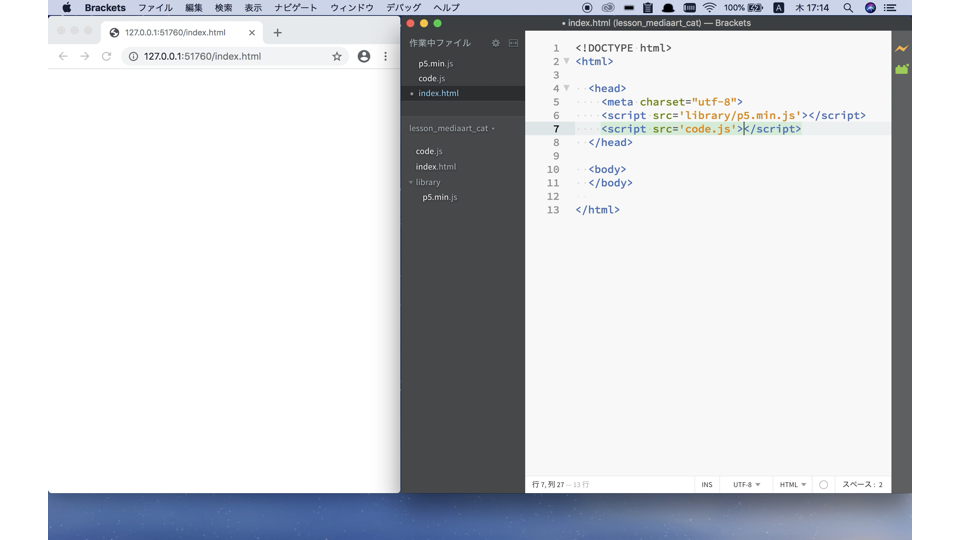
Task: Click clipboard icon in menu bar
Action: point(648,8)
